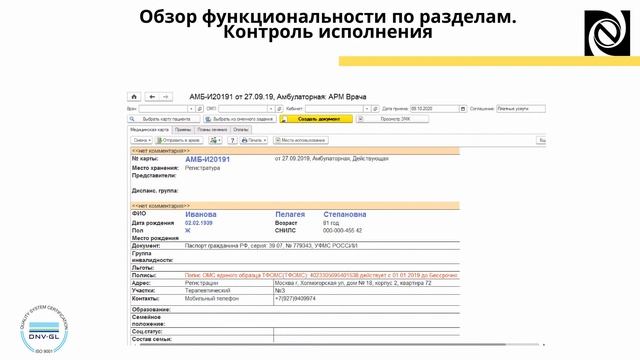Click Выбрать карту пациента button
The height and width of the screenshot is (360, 640).
point(164,119)
